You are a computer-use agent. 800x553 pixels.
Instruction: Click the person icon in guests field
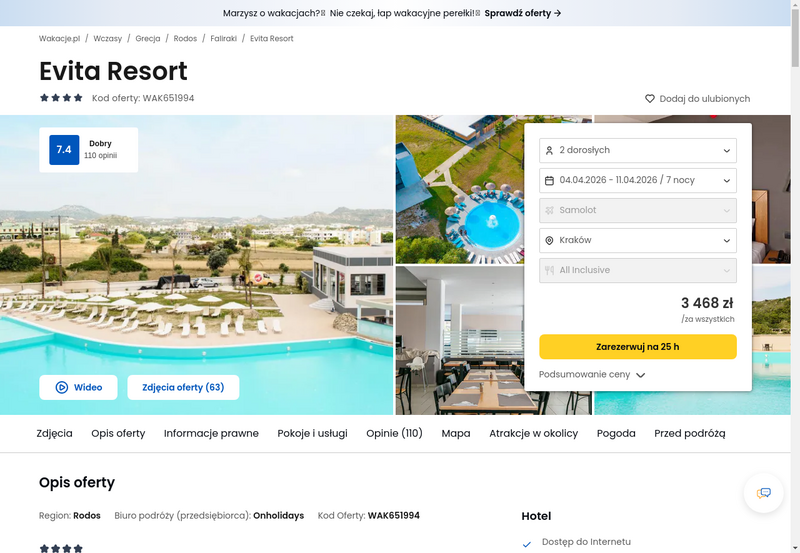point(549,150)
